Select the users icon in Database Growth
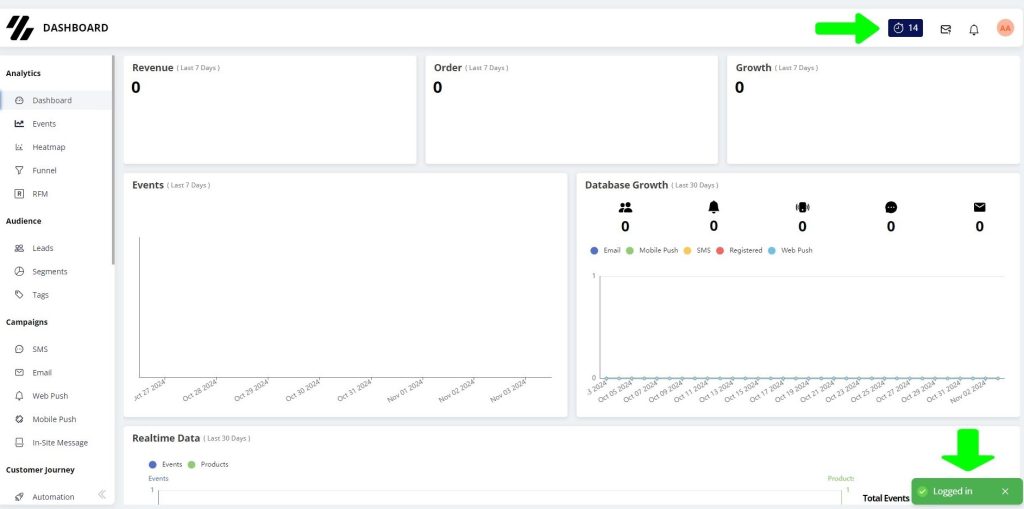Image resolution: width=1024 pixels, height=509 pixels. [x=625, y=207]
